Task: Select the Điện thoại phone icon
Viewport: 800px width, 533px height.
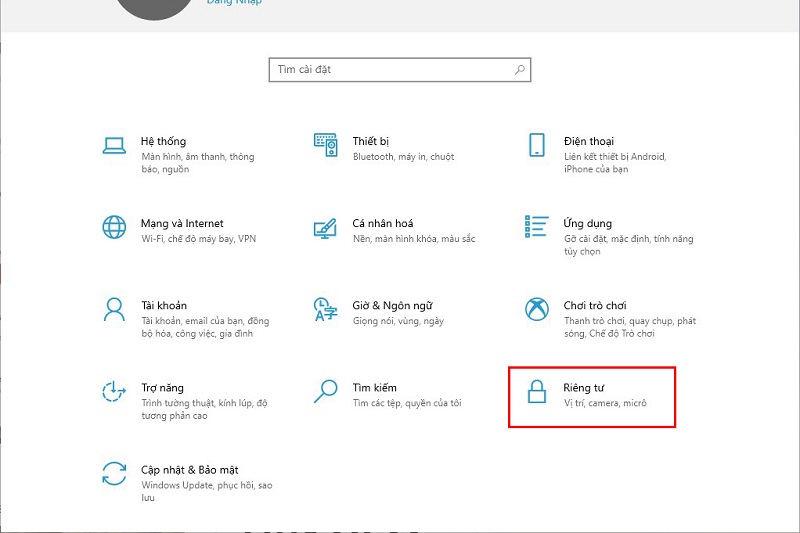Action: tap(537, 145)
